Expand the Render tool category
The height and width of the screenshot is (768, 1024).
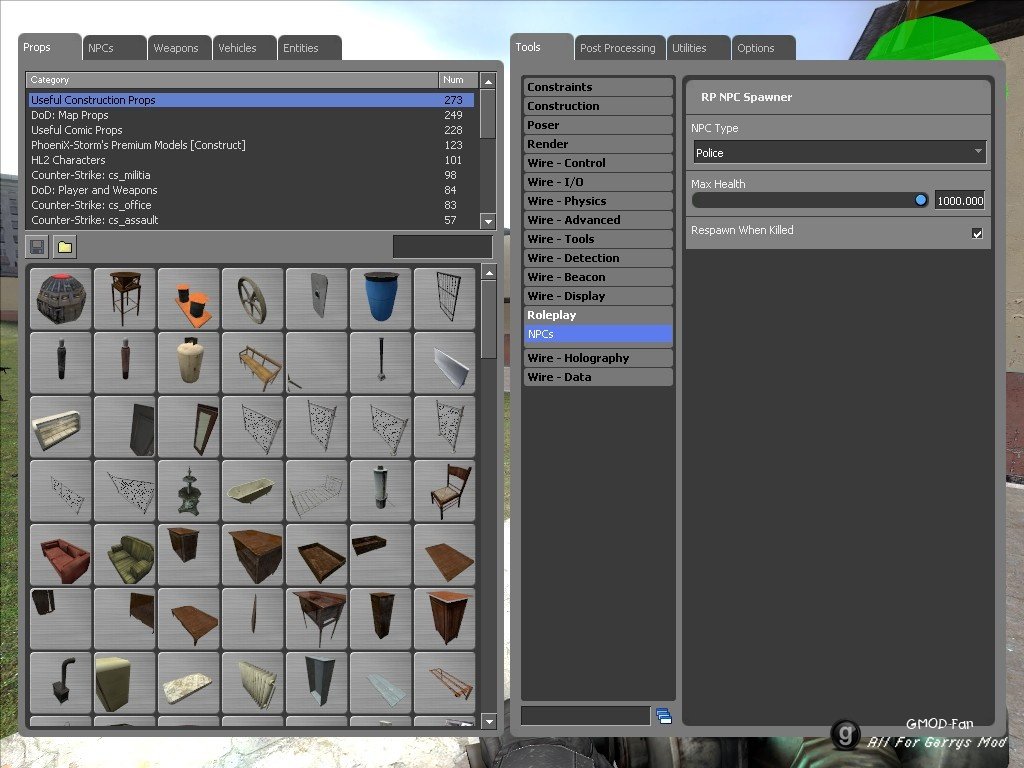coord(598,144)
